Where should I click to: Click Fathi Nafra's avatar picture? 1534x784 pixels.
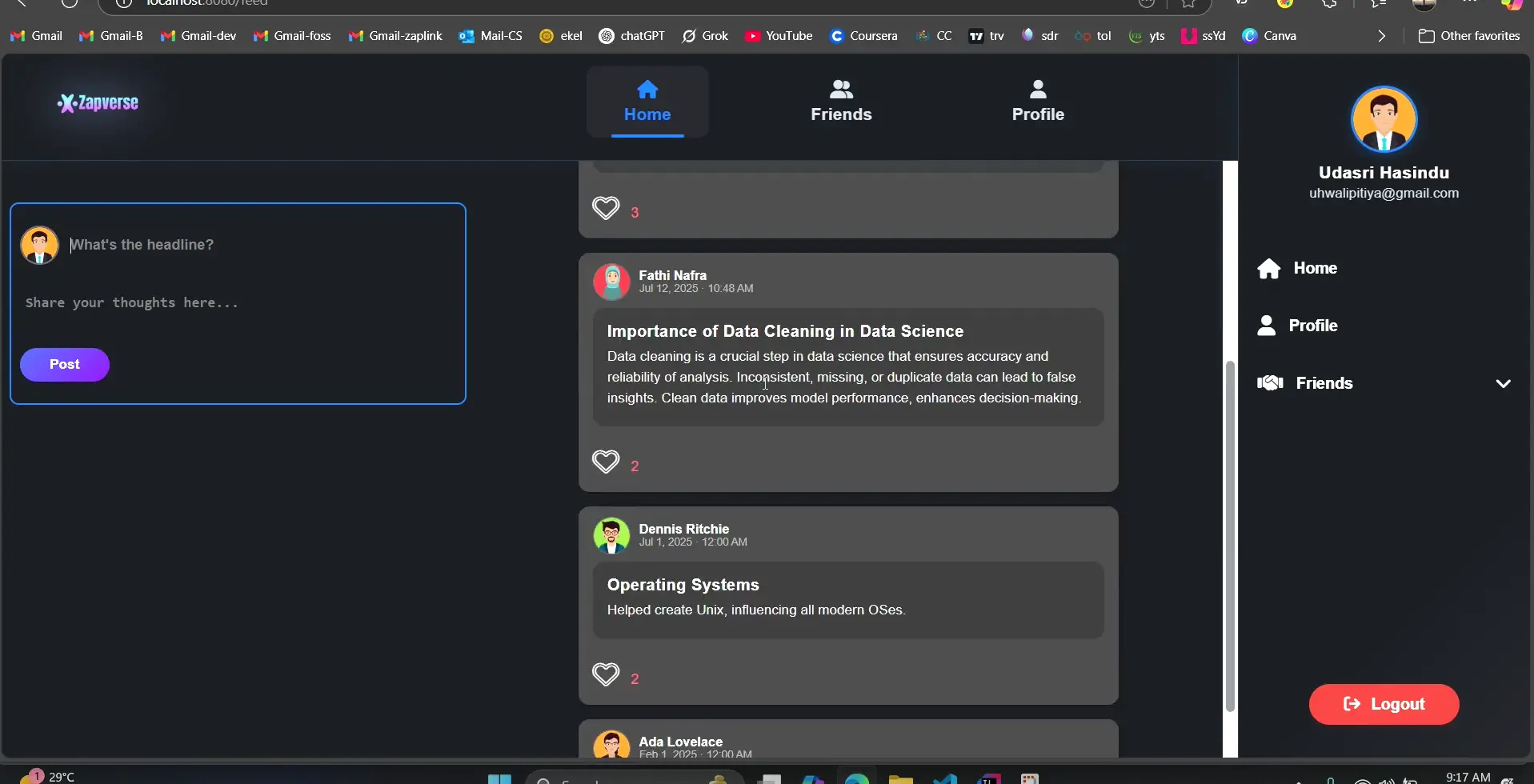(611, 282)
